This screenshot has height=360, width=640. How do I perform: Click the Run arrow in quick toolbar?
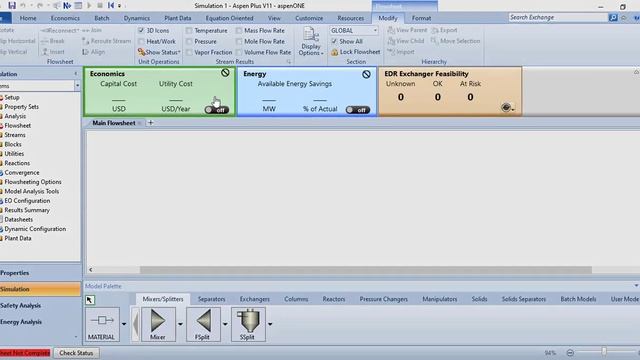pyautogui.click(x=89, y=5)
